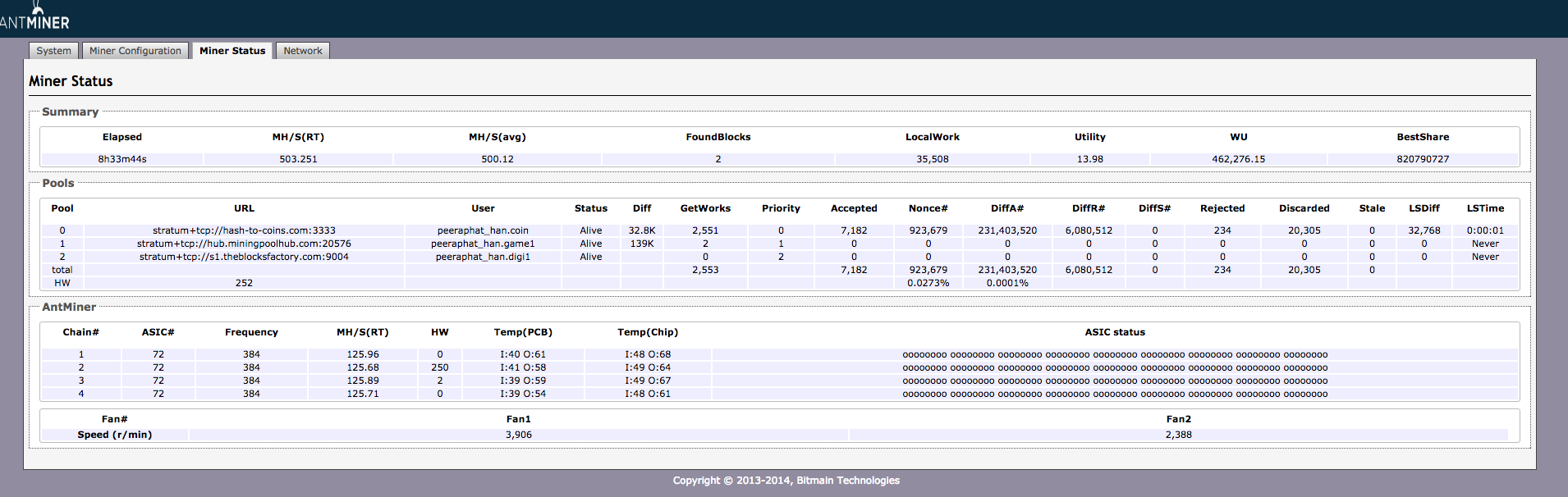The image size is (1568, 497).
Task: Click the Bitmain Technologies copyright text
Action: pyautogui.click(x=786, y=481)
